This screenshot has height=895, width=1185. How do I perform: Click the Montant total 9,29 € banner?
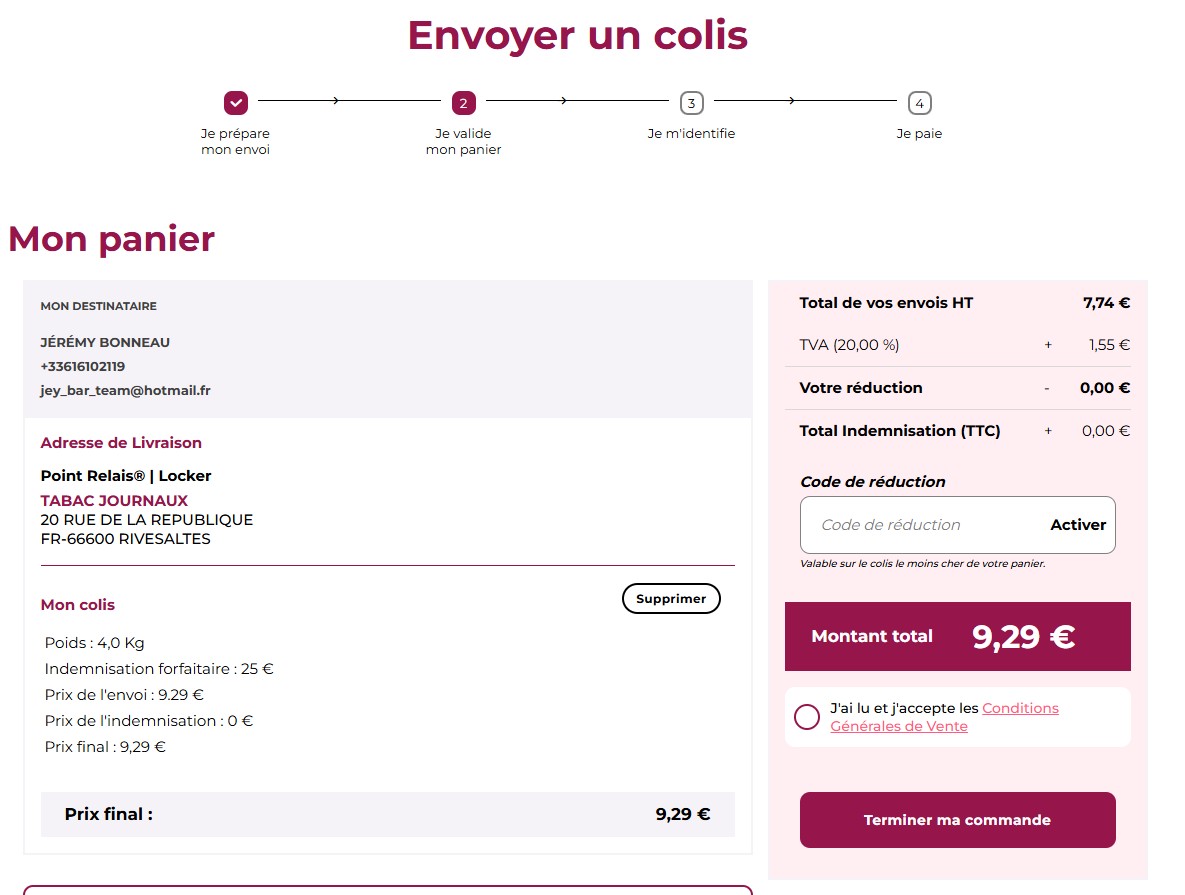(x=957, y=636)
